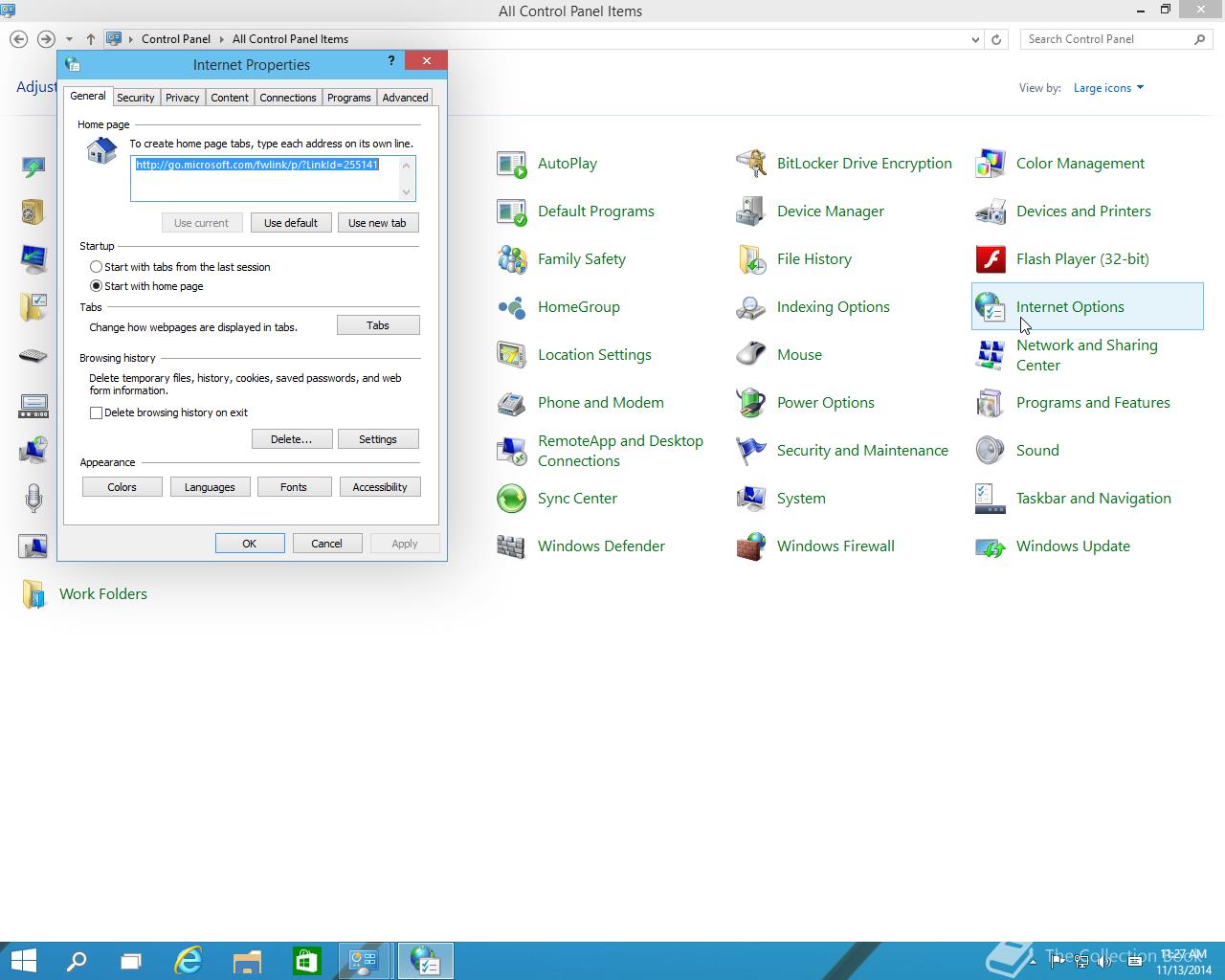Launch Internet Explorer from taskbar
Image resolution: width=1225 pixels, height=980 pixels.
189,960
